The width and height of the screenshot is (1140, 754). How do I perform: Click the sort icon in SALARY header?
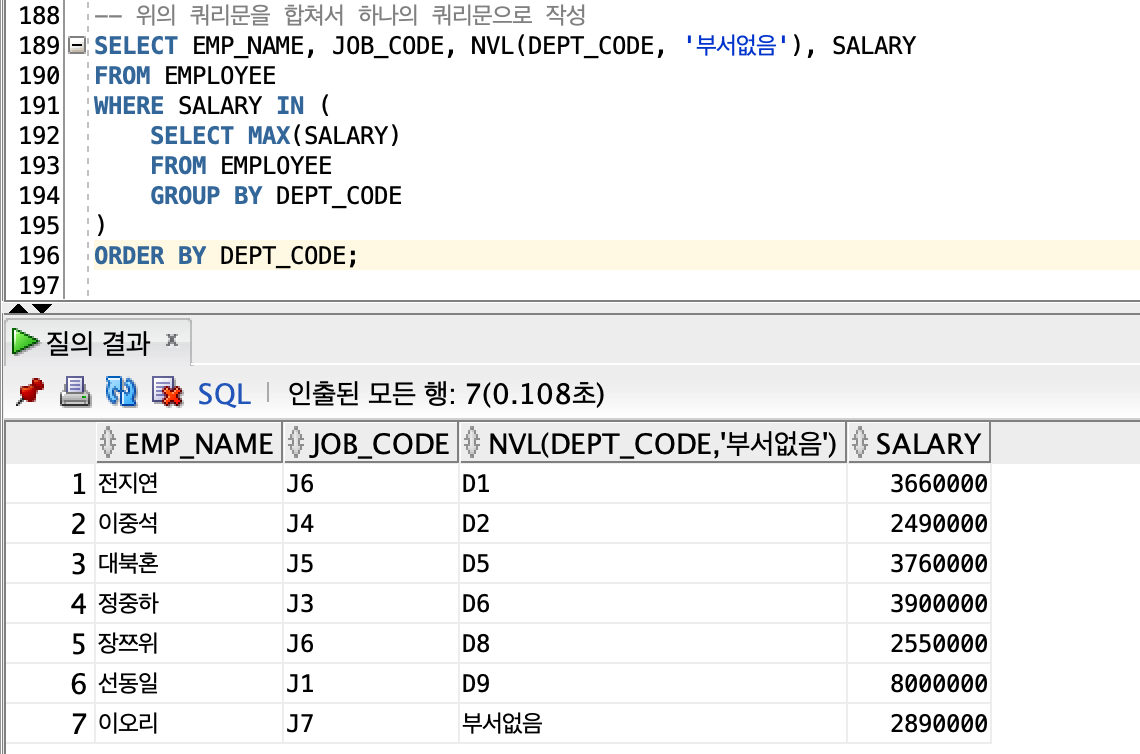[x=859, y=442]
